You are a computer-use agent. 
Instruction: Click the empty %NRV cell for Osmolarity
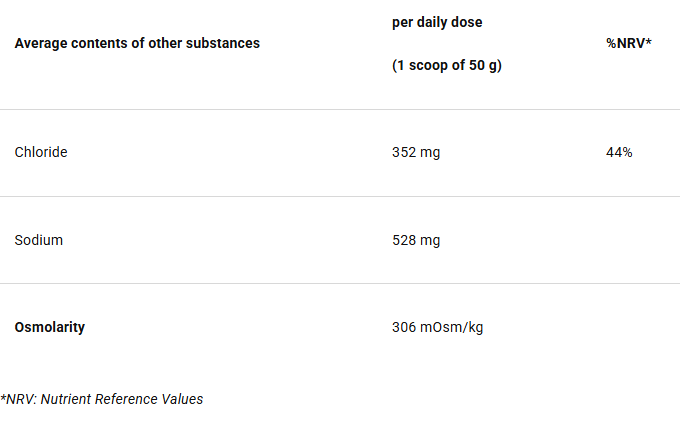[628, 327]
